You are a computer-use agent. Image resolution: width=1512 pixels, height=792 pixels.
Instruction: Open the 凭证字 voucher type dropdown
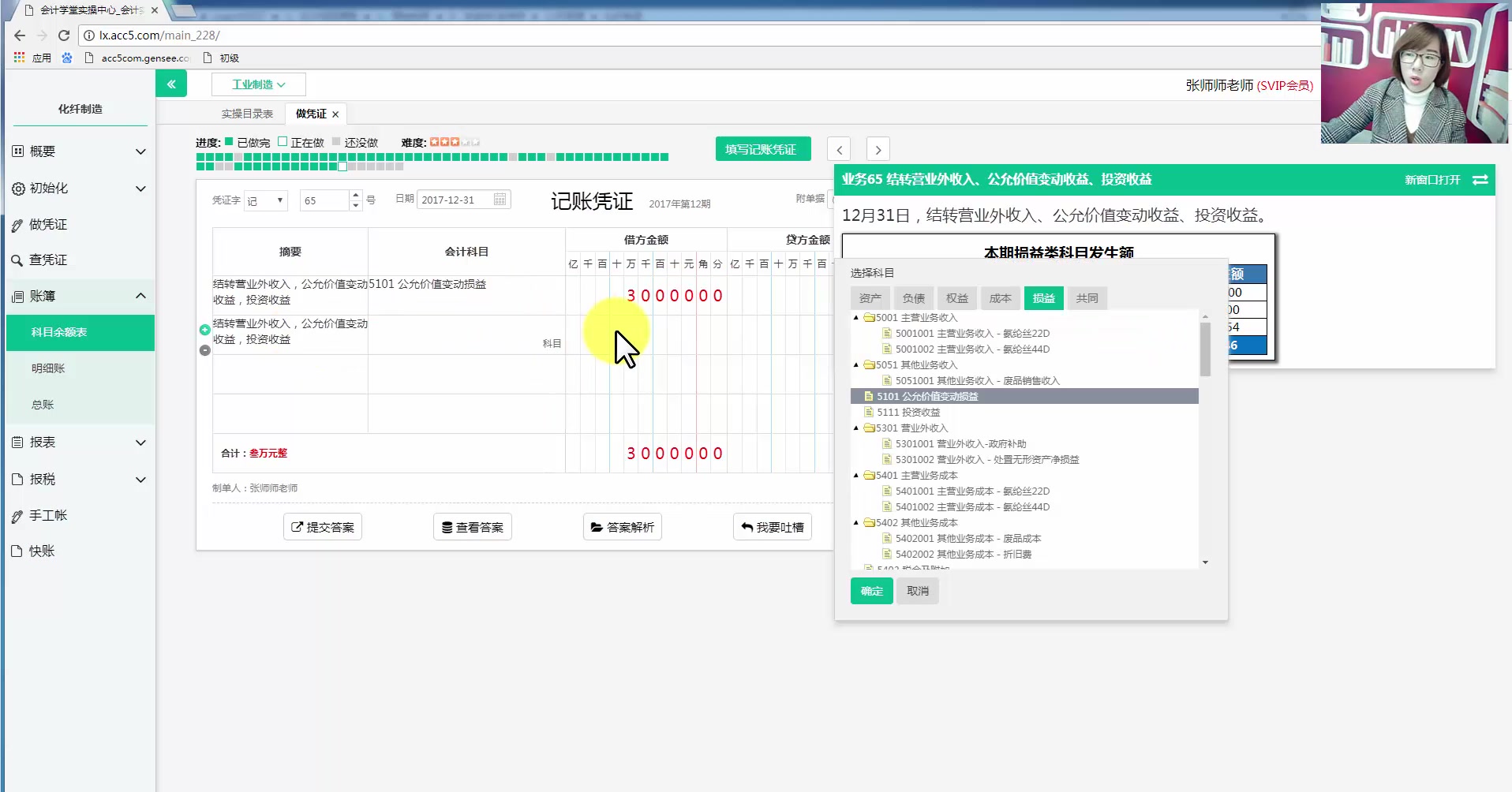pyautogui.click(x=266, y=200)
